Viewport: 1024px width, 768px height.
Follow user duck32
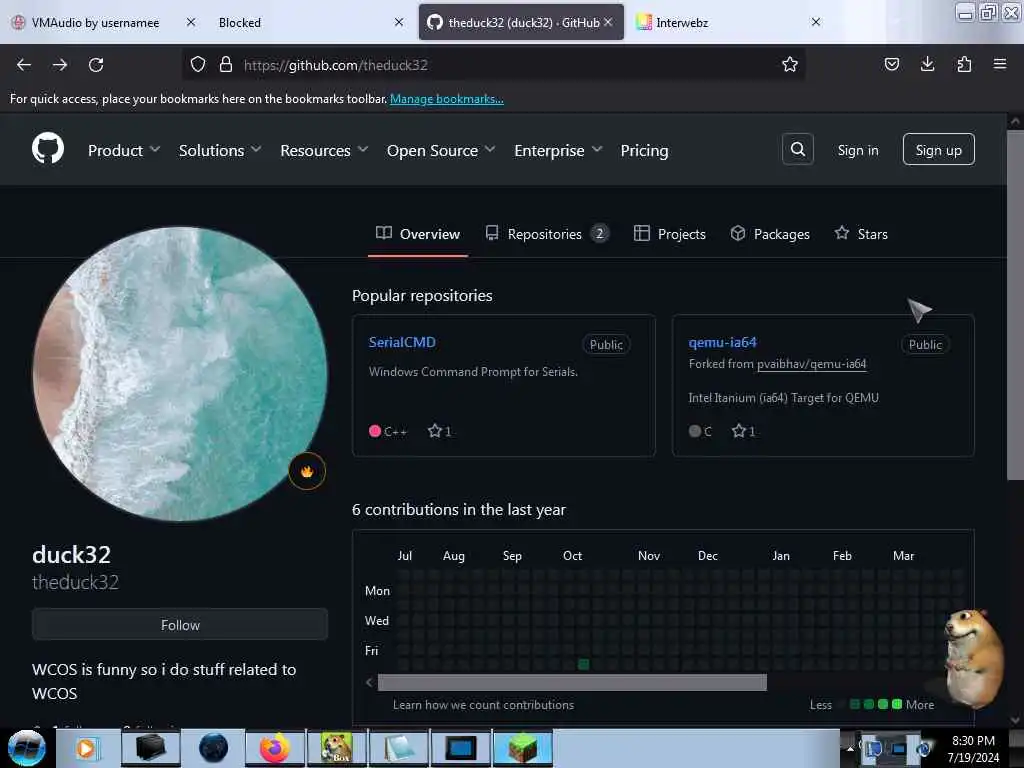click(180, 625)
